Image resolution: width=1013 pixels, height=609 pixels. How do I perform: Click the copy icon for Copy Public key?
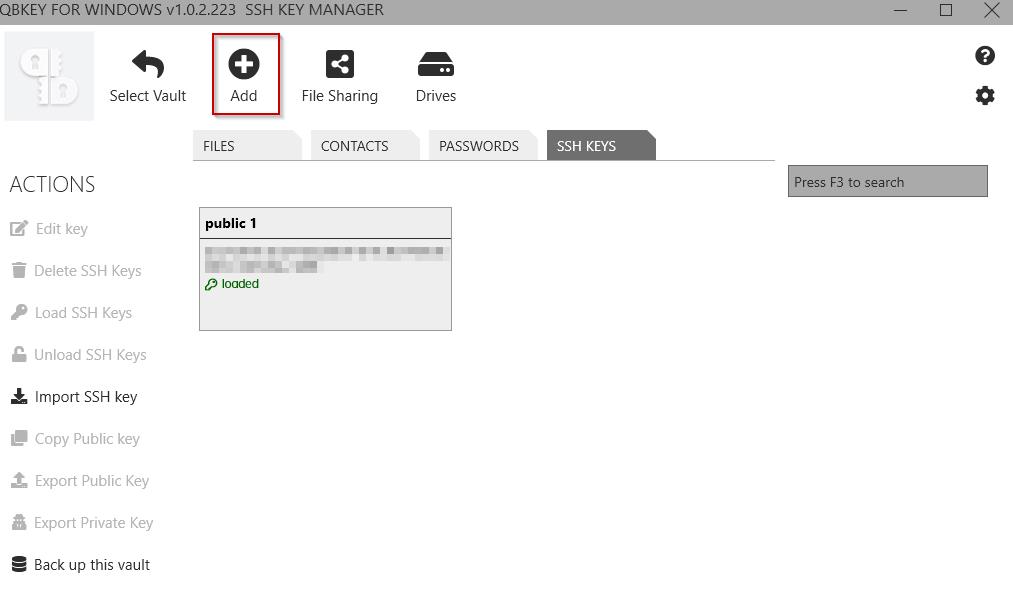pyautogui.click(x=19, y=439)
